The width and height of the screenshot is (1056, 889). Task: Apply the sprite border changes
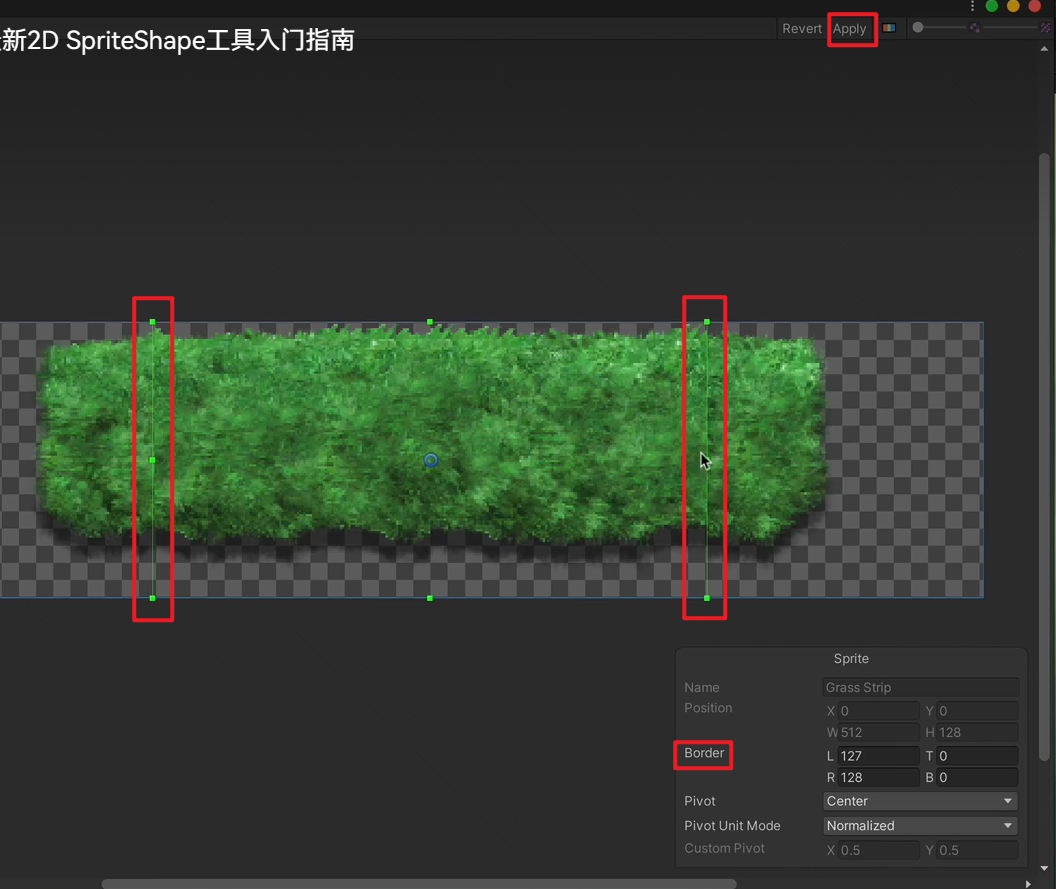click(852, 28)
